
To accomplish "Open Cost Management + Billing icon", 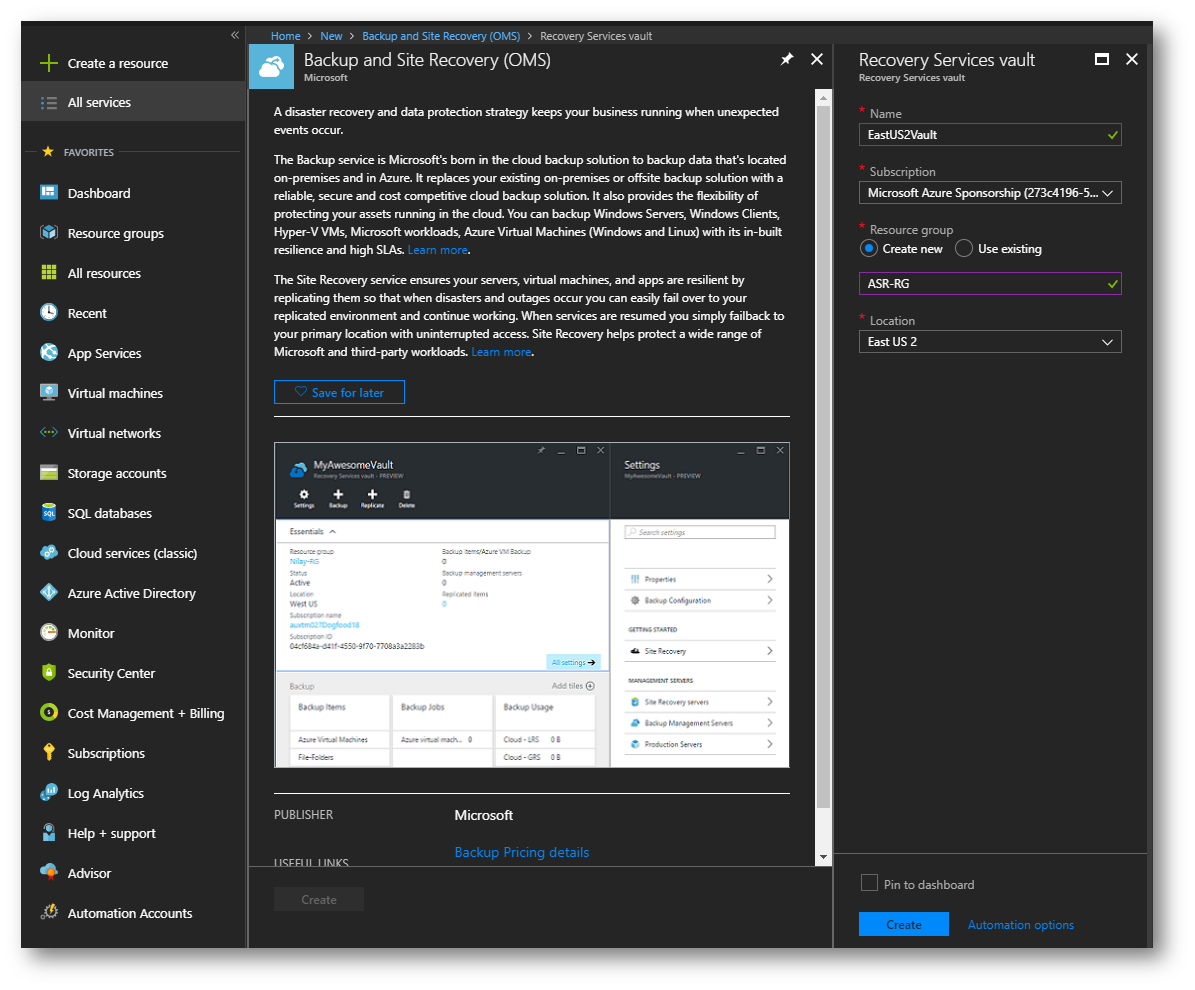I will [x=49, y=713].
